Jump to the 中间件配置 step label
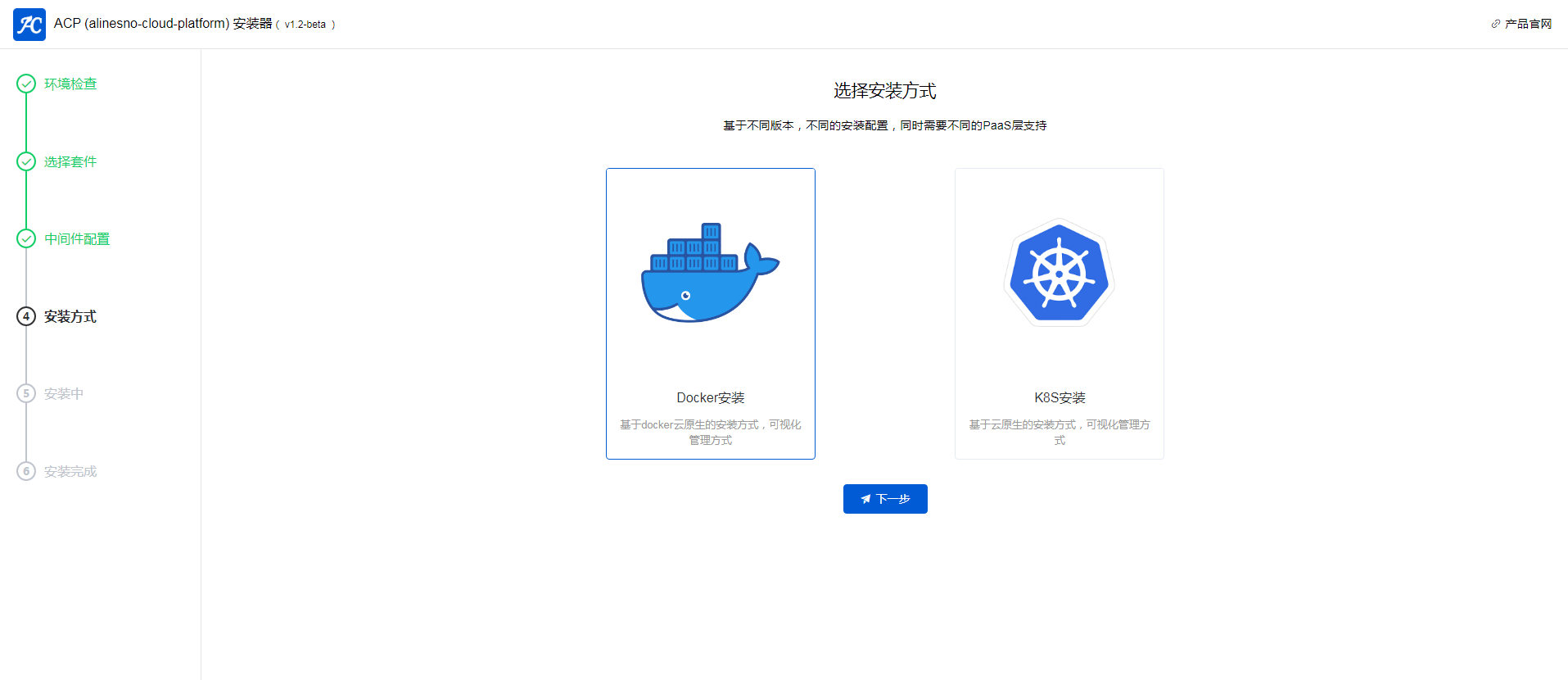Image resolution: width=1568 pixels, height=680 pixels. coord(77,238)
